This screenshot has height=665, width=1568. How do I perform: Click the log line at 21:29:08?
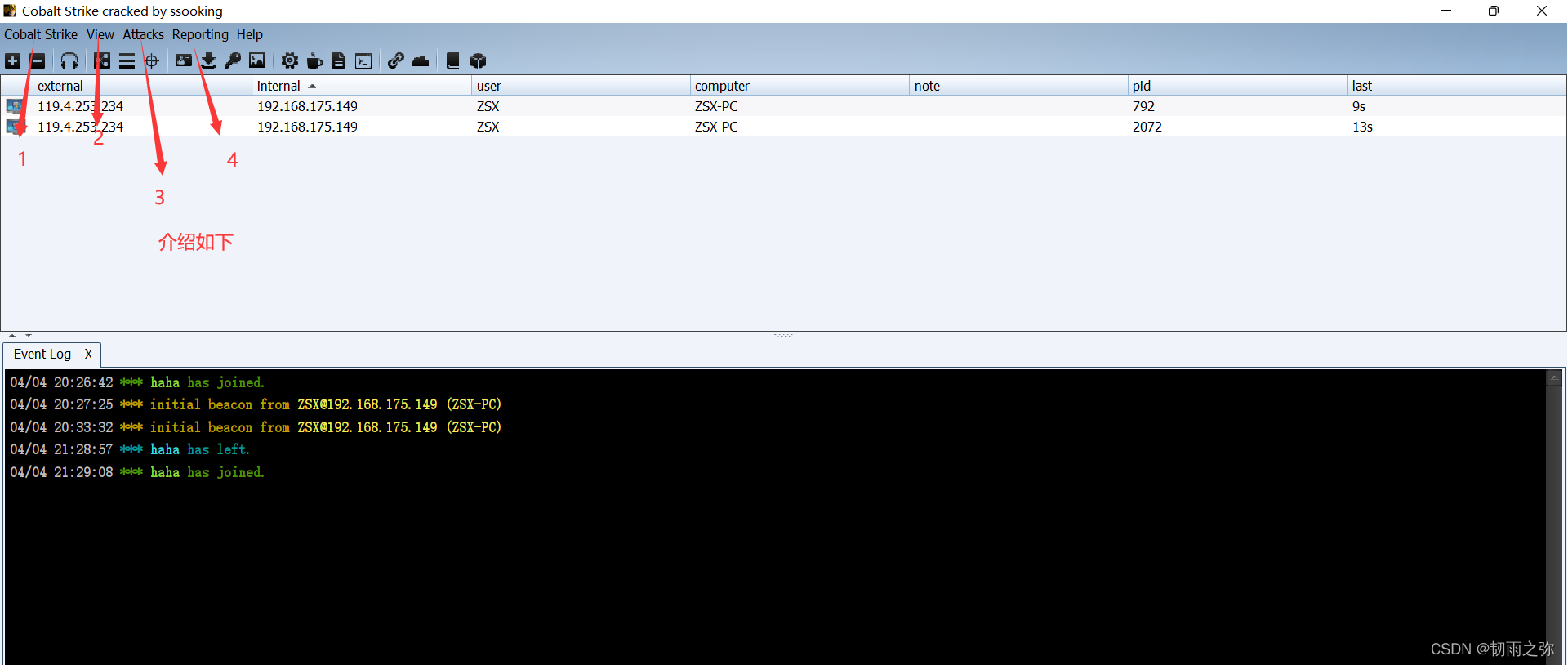click(137, 472)
